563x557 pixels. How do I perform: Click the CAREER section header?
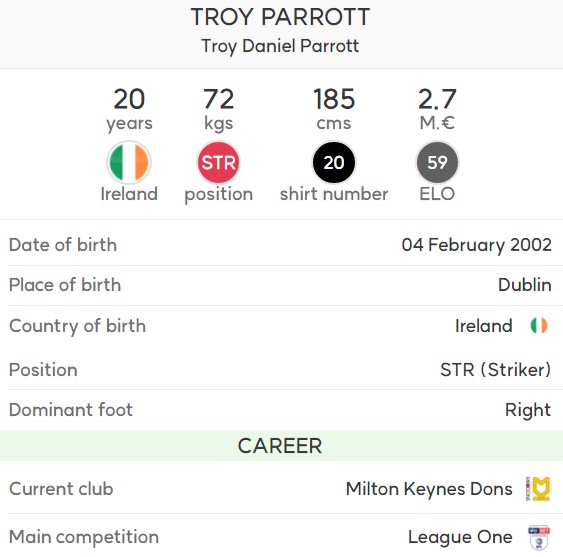pos(280,446)
